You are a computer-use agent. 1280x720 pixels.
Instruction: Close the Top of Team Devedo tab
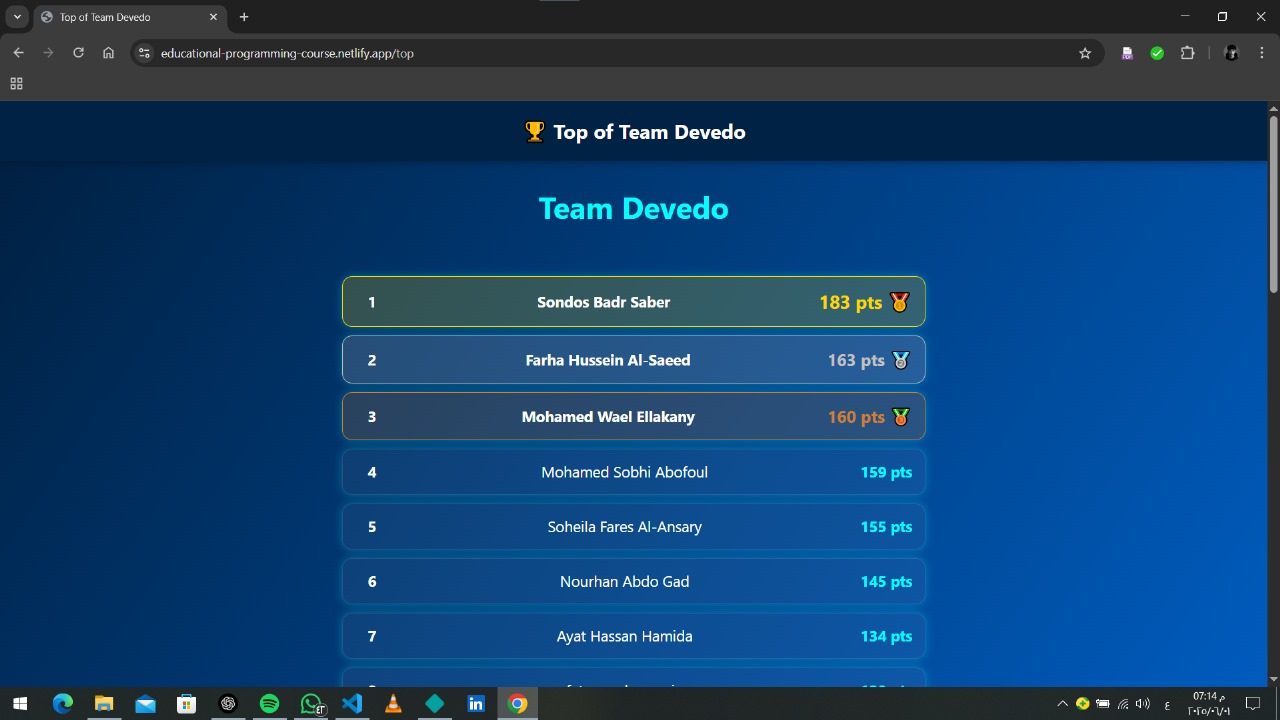213,17
